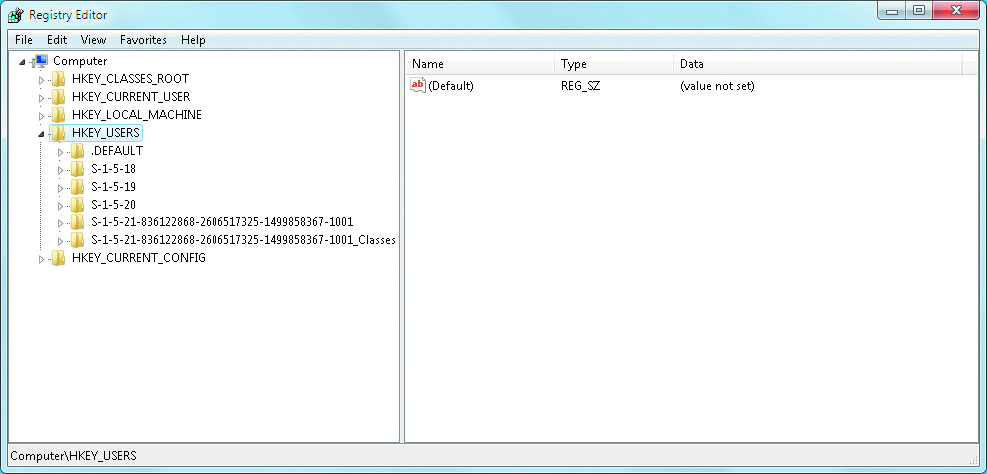This screenshot has height=474, width=987.
Task: Select the HKEY_CLASSES_ROOT label
Action: (130, 79)
